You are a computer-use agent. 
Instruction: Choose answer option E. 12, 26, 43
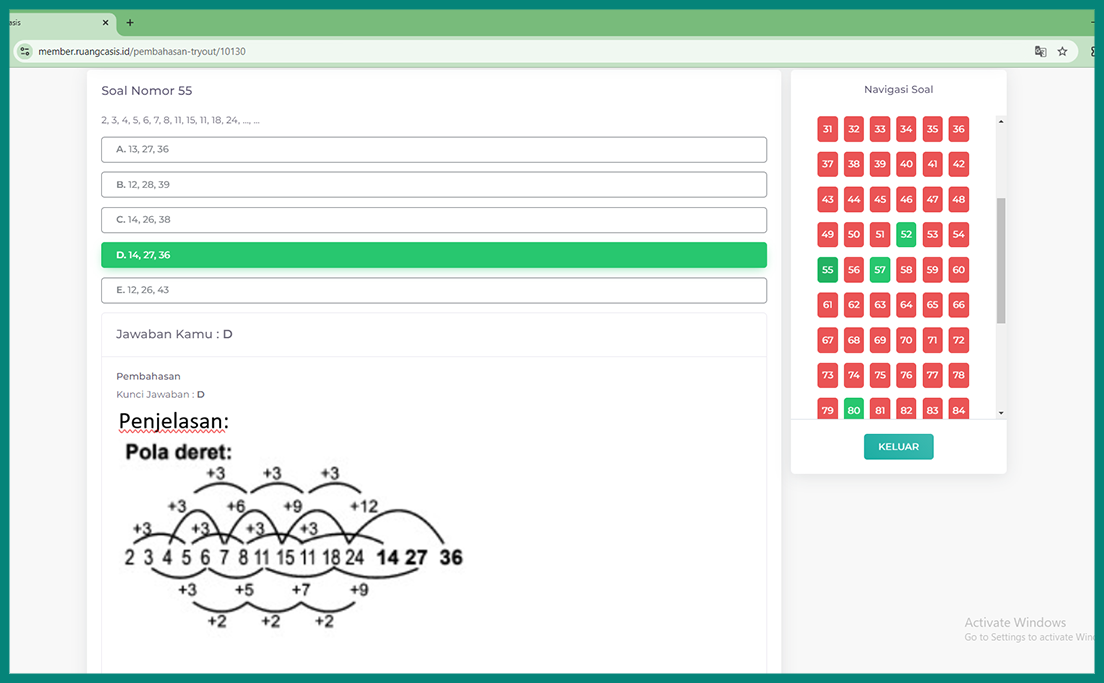[x=433, y=290]
